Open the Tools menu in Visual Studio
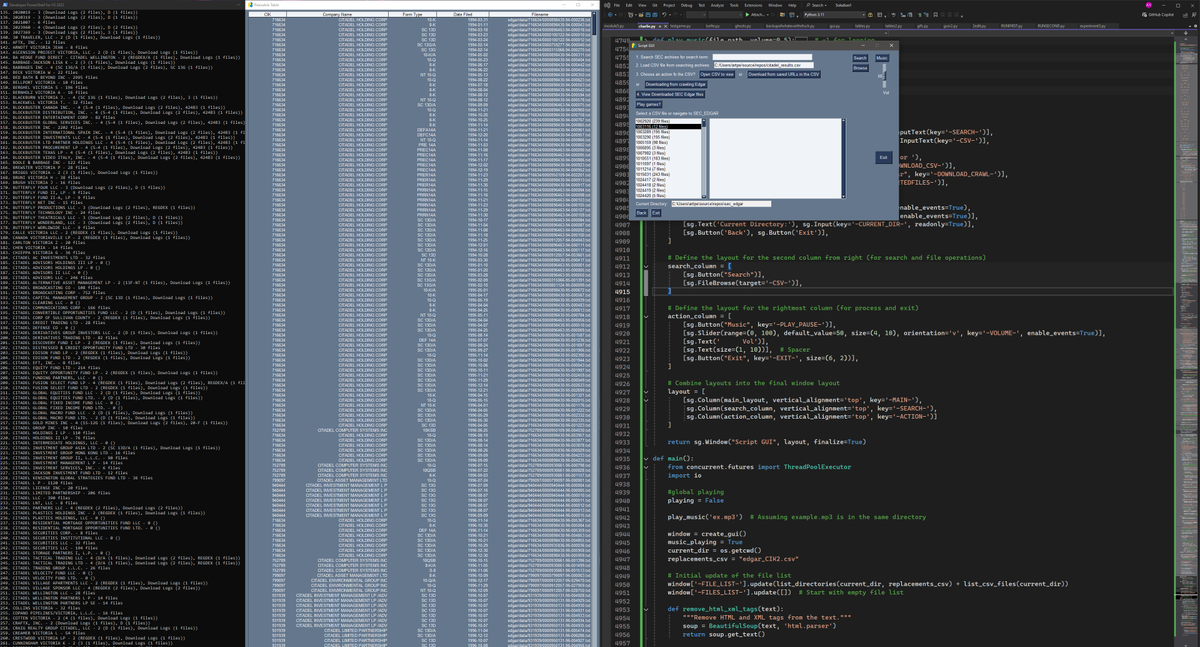 (734, 5)
